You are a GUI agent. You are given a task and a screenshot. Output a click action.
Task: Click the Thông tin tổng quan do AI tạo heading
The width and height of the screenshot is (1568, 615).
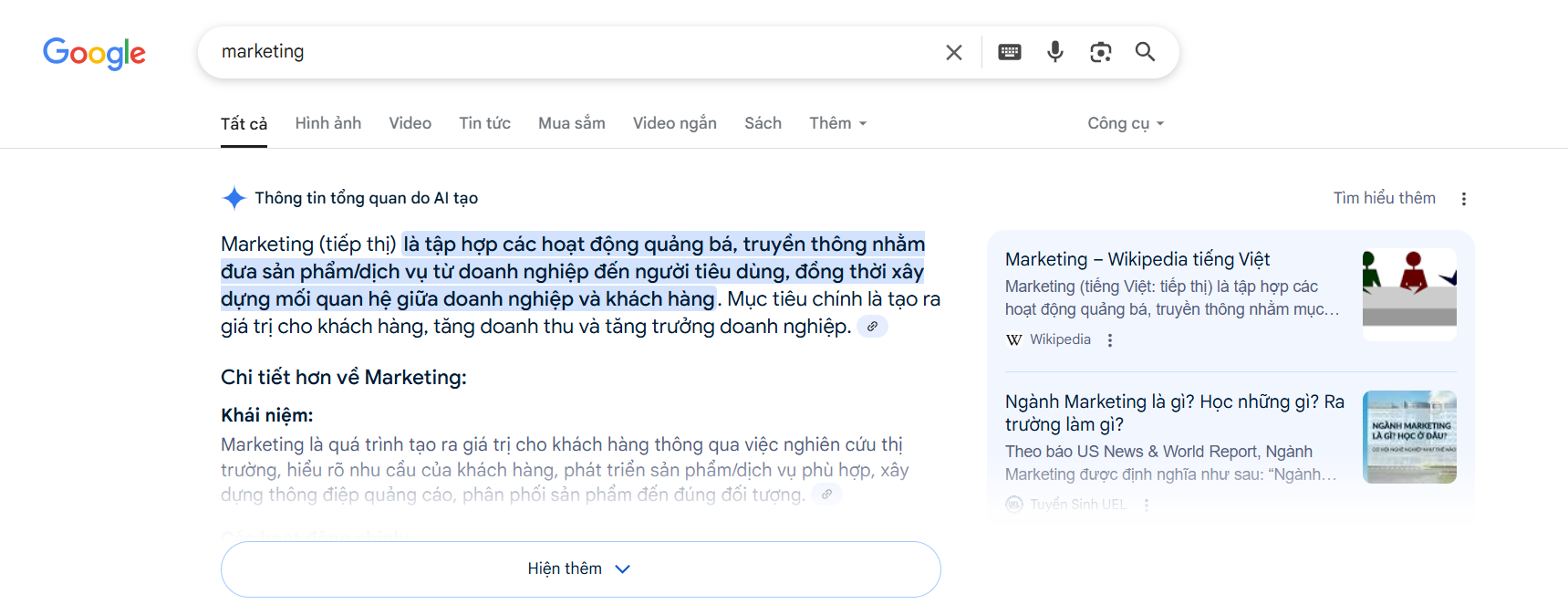[367, 198]
